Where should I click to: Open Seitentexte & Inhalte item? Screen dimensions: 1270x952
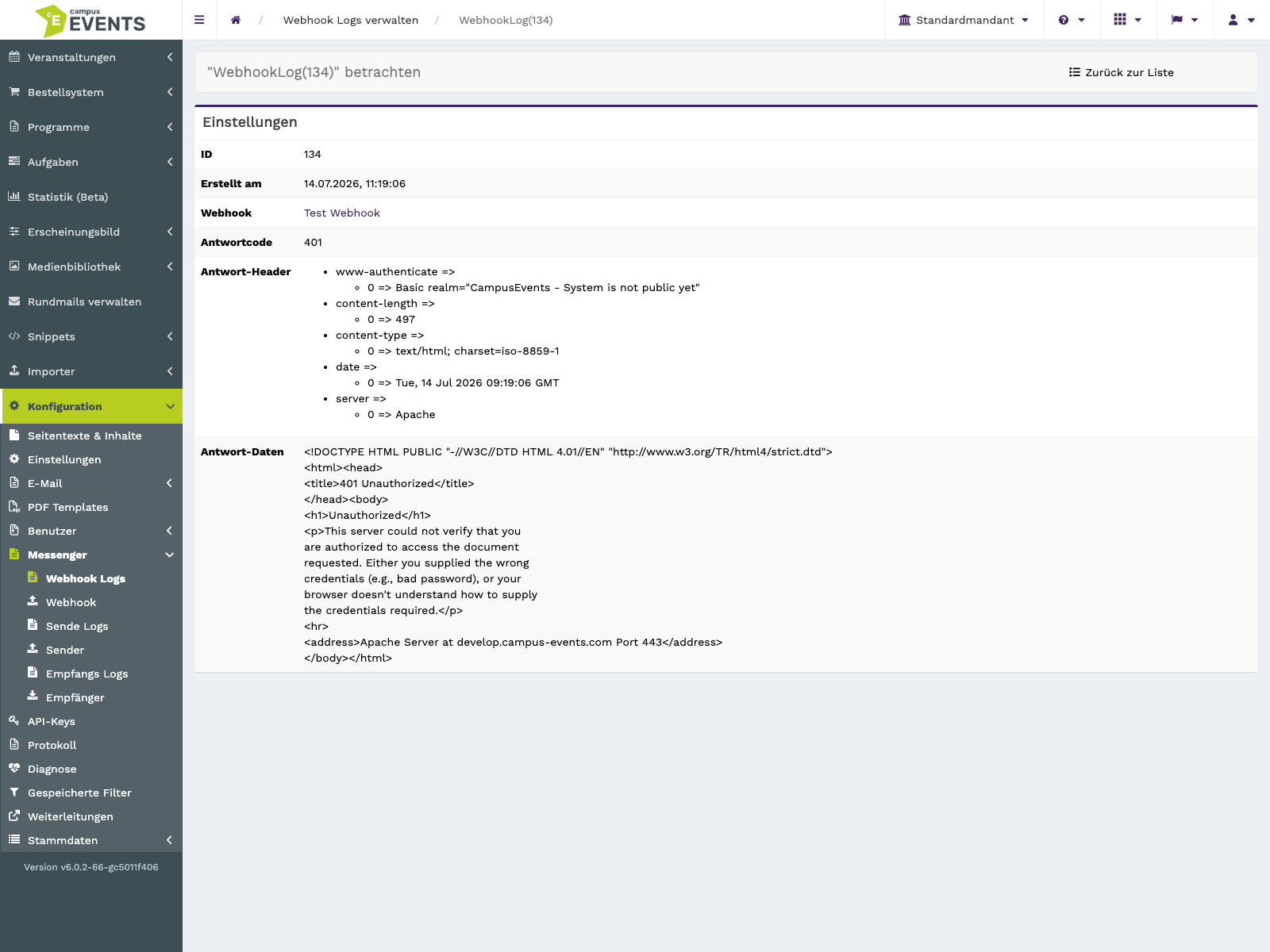tap(85, 436)
